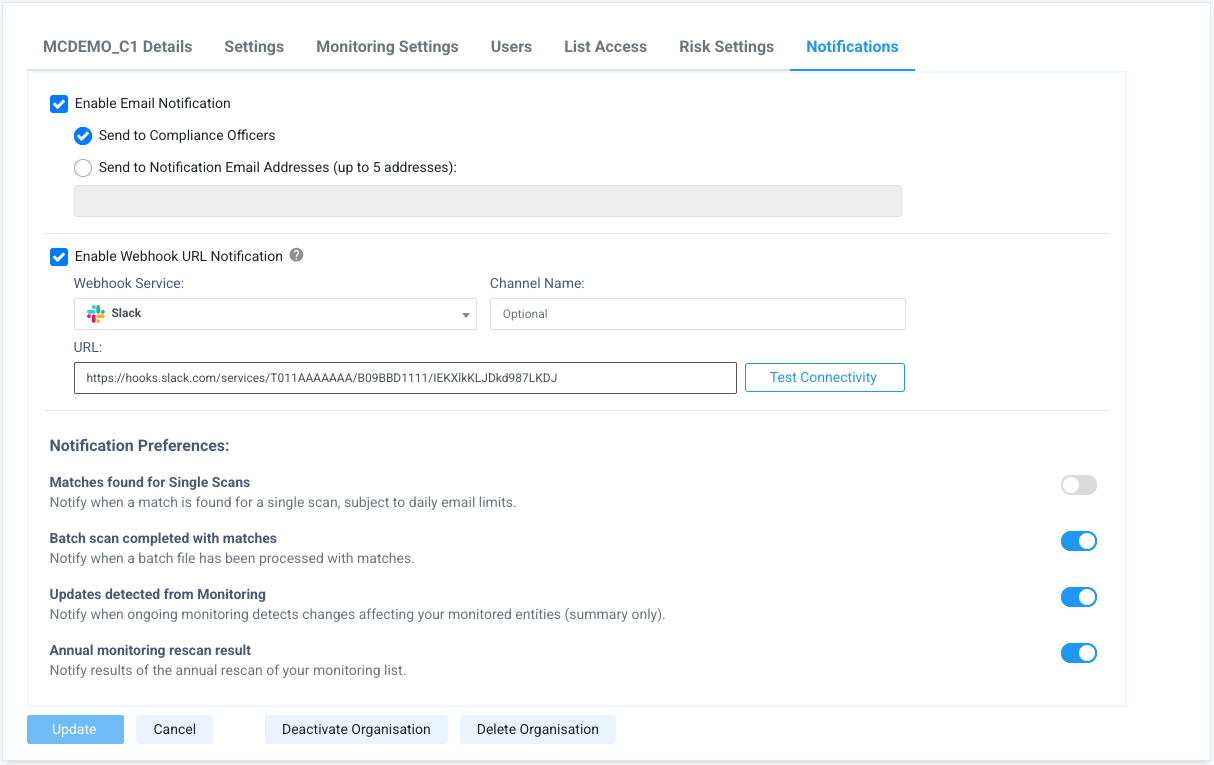Click the Test Connectivity button
1214x765 pixels.
[x=824, y=378]
